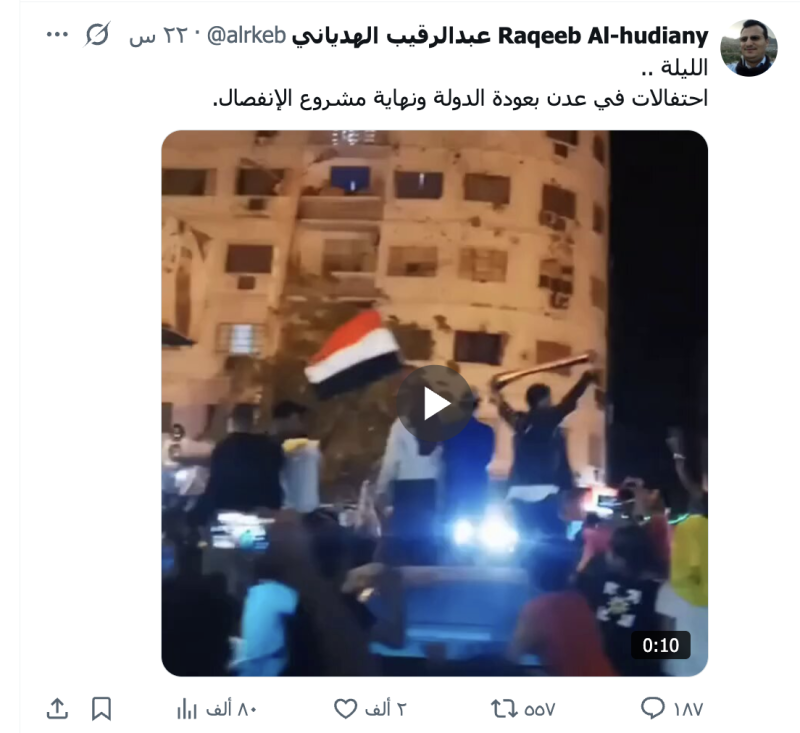
Task: Click the share upload-arrow icon
Action: coord(57,709)
